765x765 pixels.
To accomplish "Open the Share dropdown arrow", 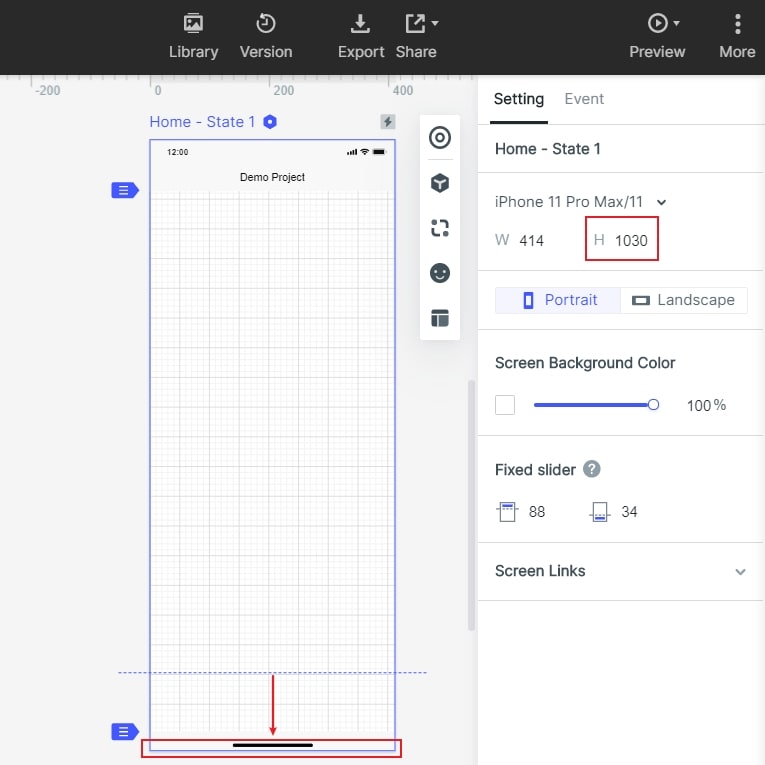I will pos(435,23).
